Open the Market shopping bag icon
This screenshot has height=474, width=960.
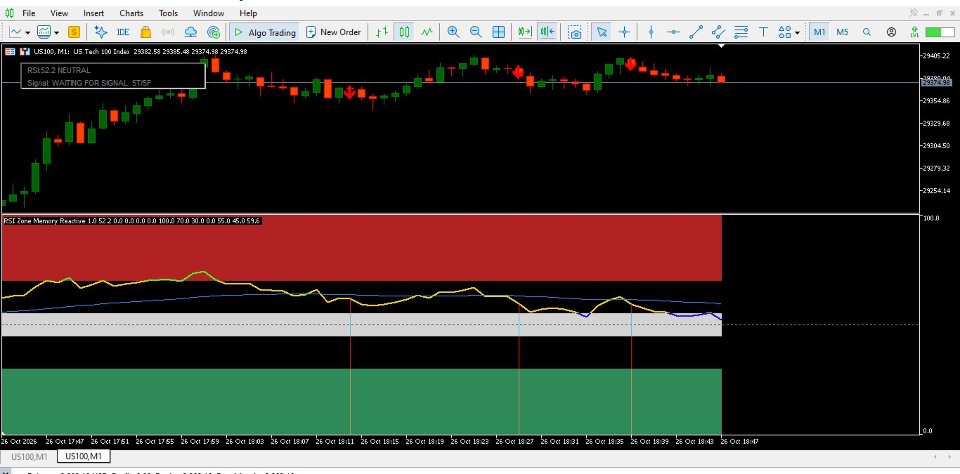coord(146,32)
